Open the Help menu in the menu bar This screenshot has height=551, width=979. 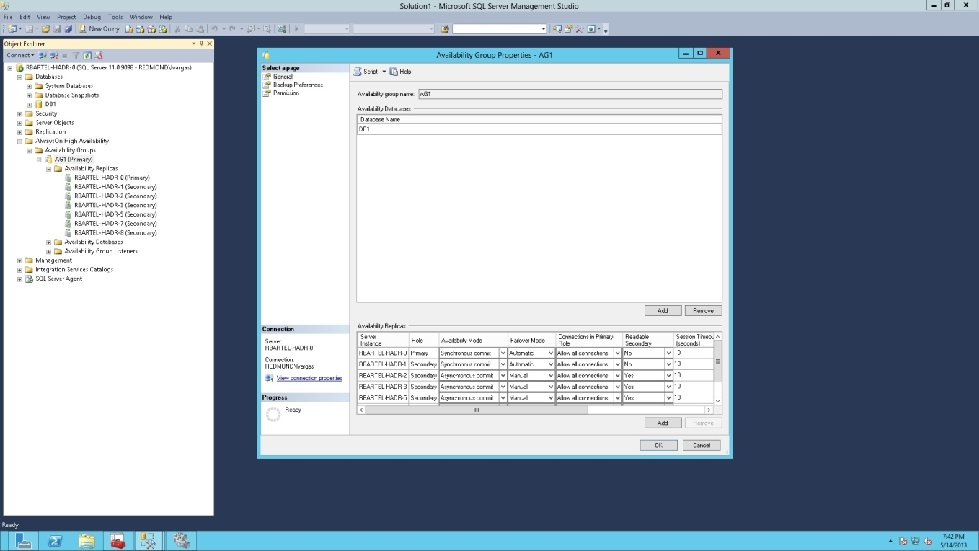pos(165,17)
